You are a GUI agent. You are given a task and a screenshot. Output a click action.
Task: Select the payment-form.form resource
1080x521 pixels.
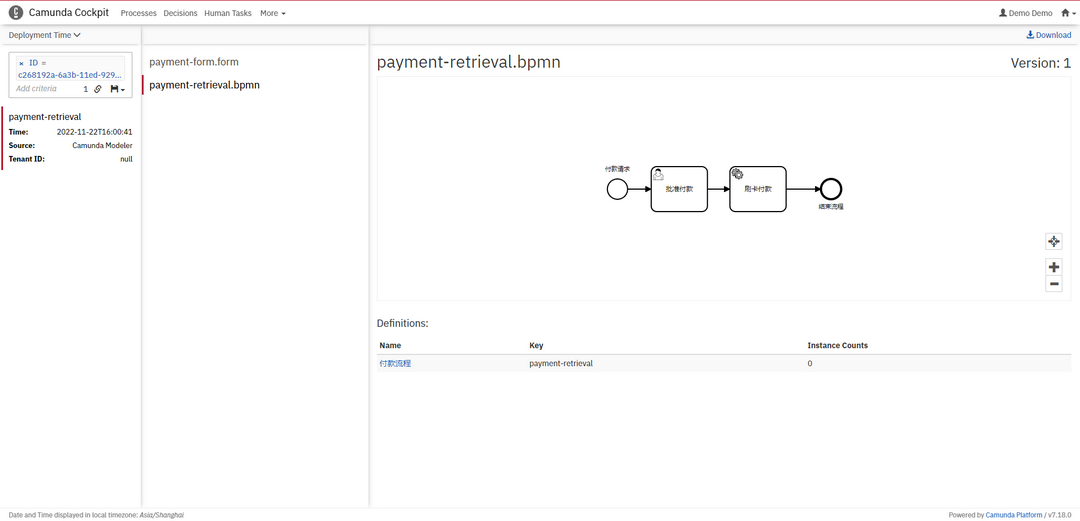pos(194,62)
